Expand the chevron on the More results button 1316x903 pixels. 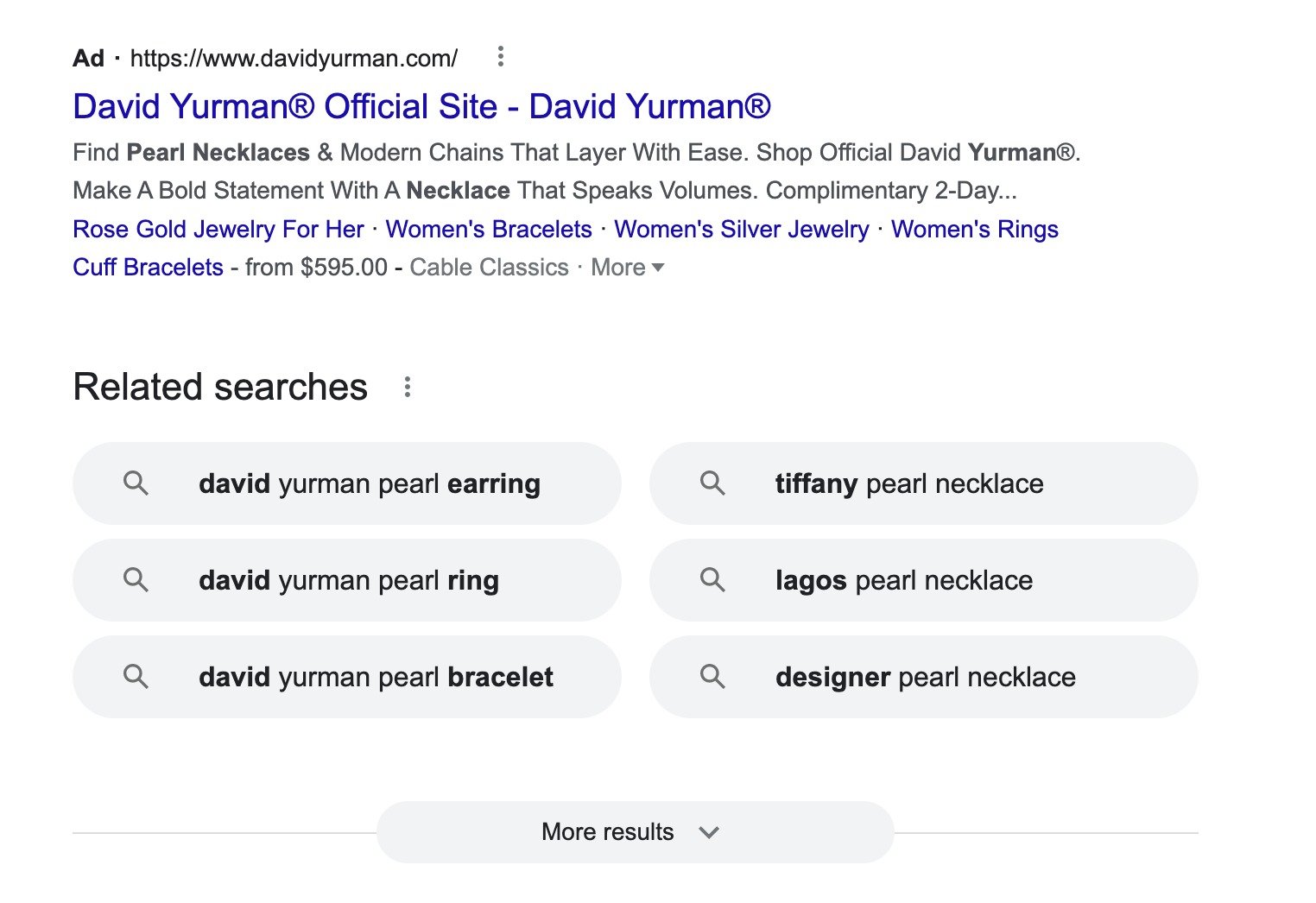[x=709, y=832]
